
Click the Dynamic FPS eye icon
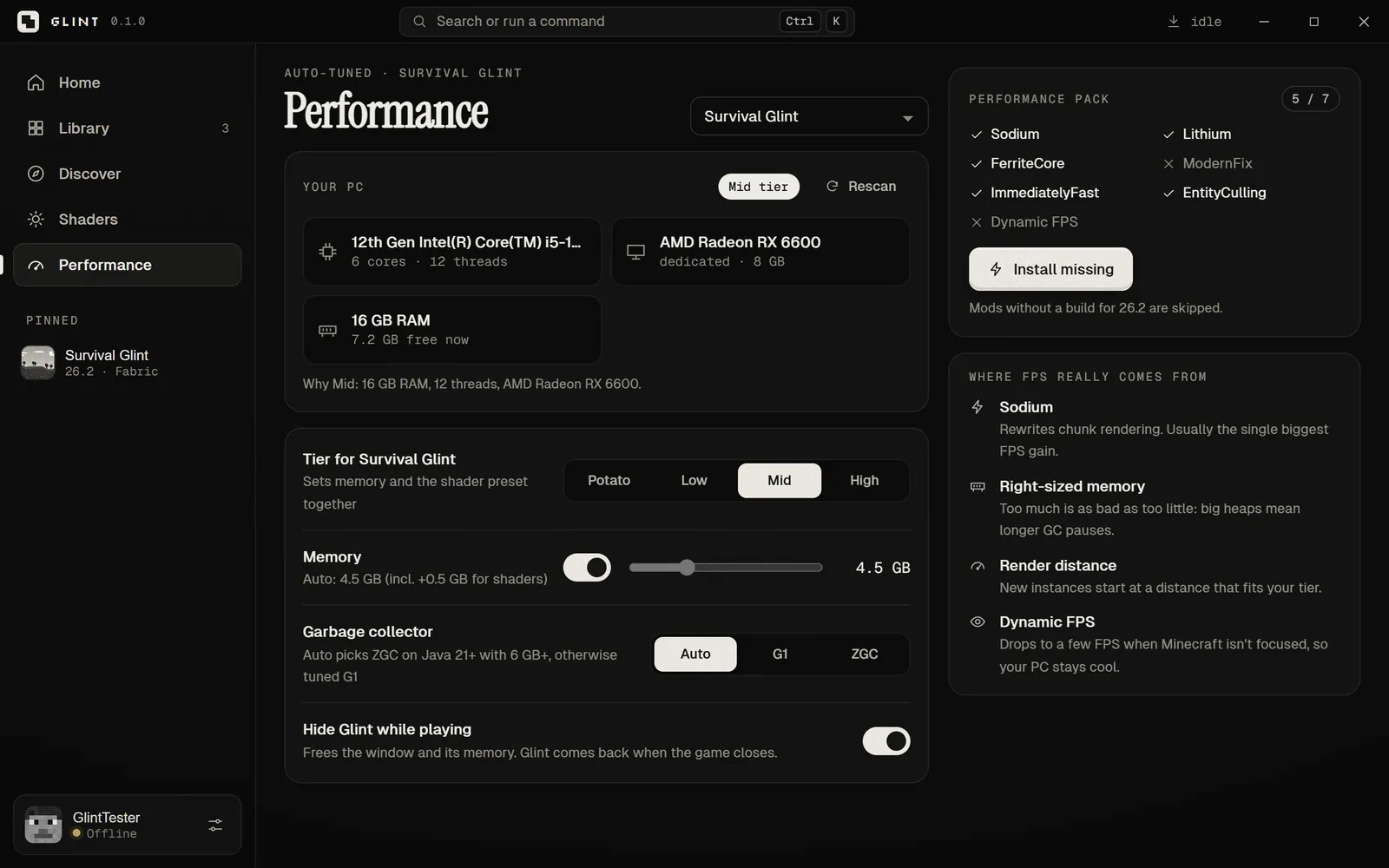point(978,622)
